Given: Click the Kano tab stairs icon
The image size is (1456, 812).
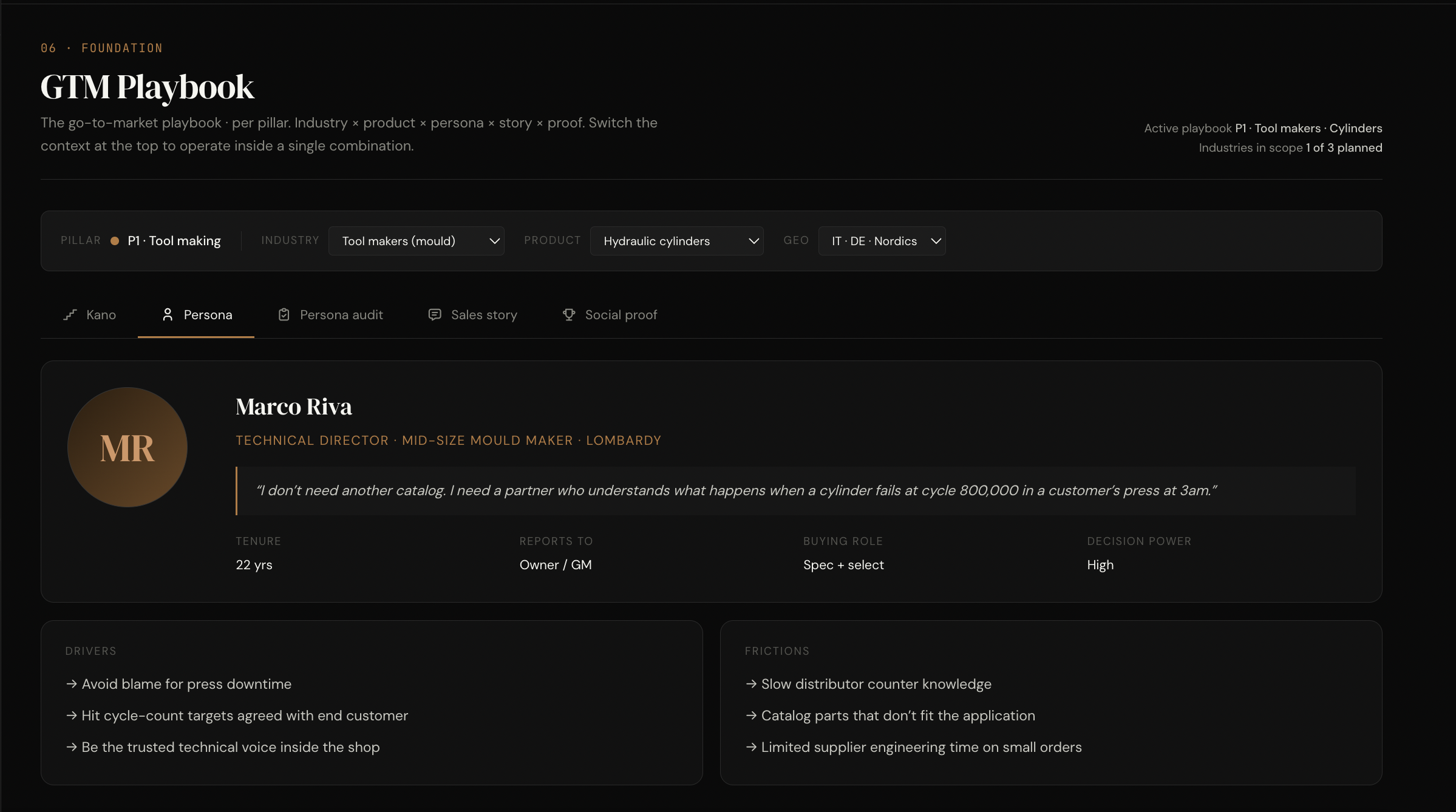Looking at the screenshot, I should tap(70, 314).
